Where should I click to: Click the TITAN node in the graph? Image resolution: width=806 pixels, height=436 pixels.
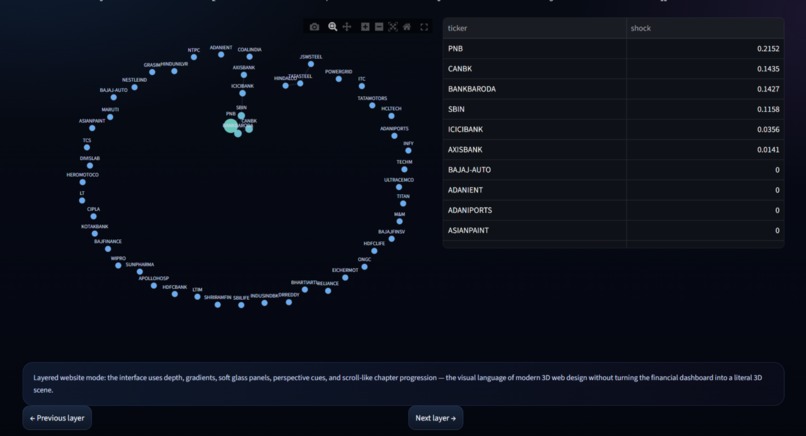tap(403, 204)
